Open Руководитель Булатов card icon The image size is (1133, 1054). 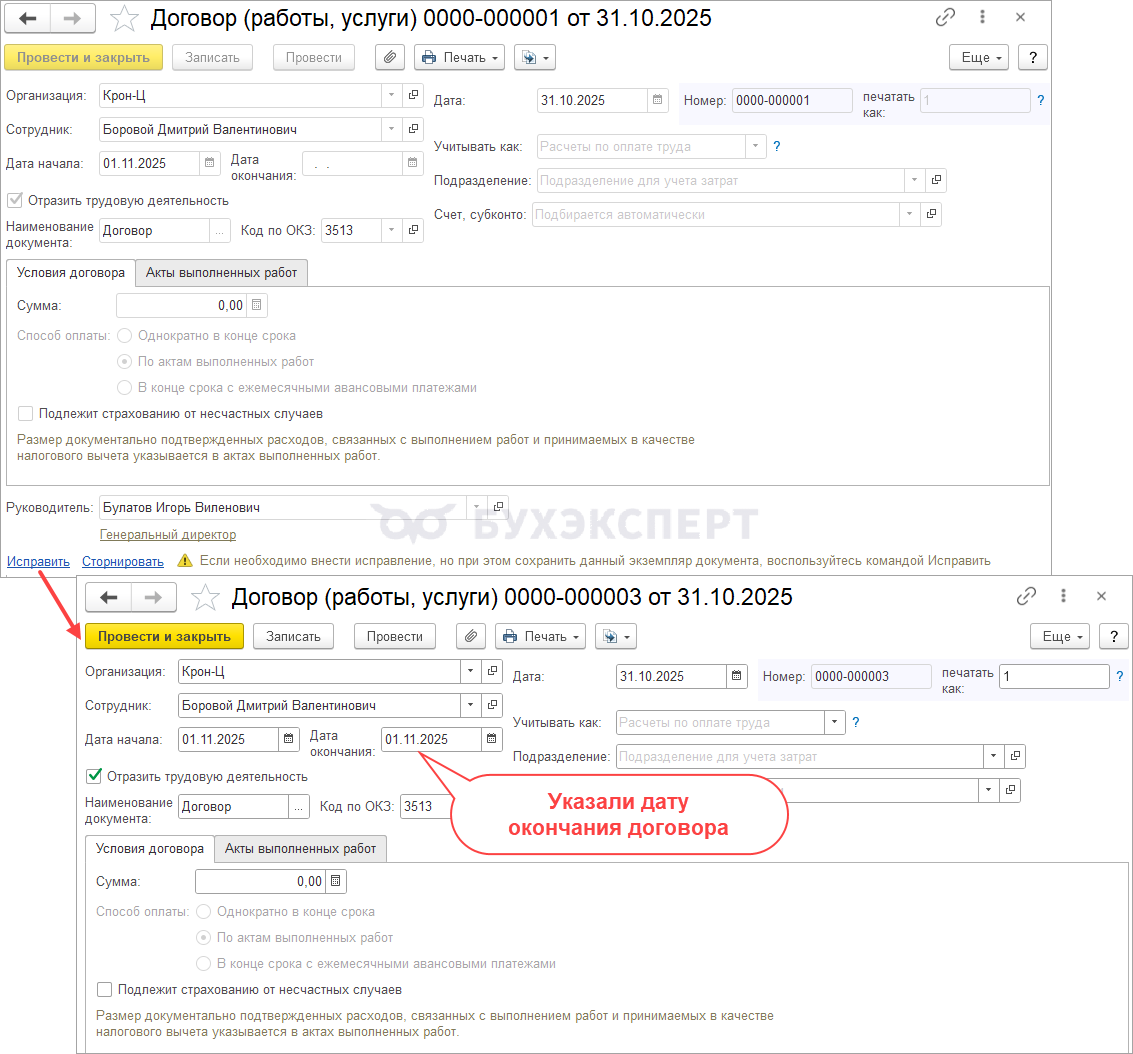point(498,506)
